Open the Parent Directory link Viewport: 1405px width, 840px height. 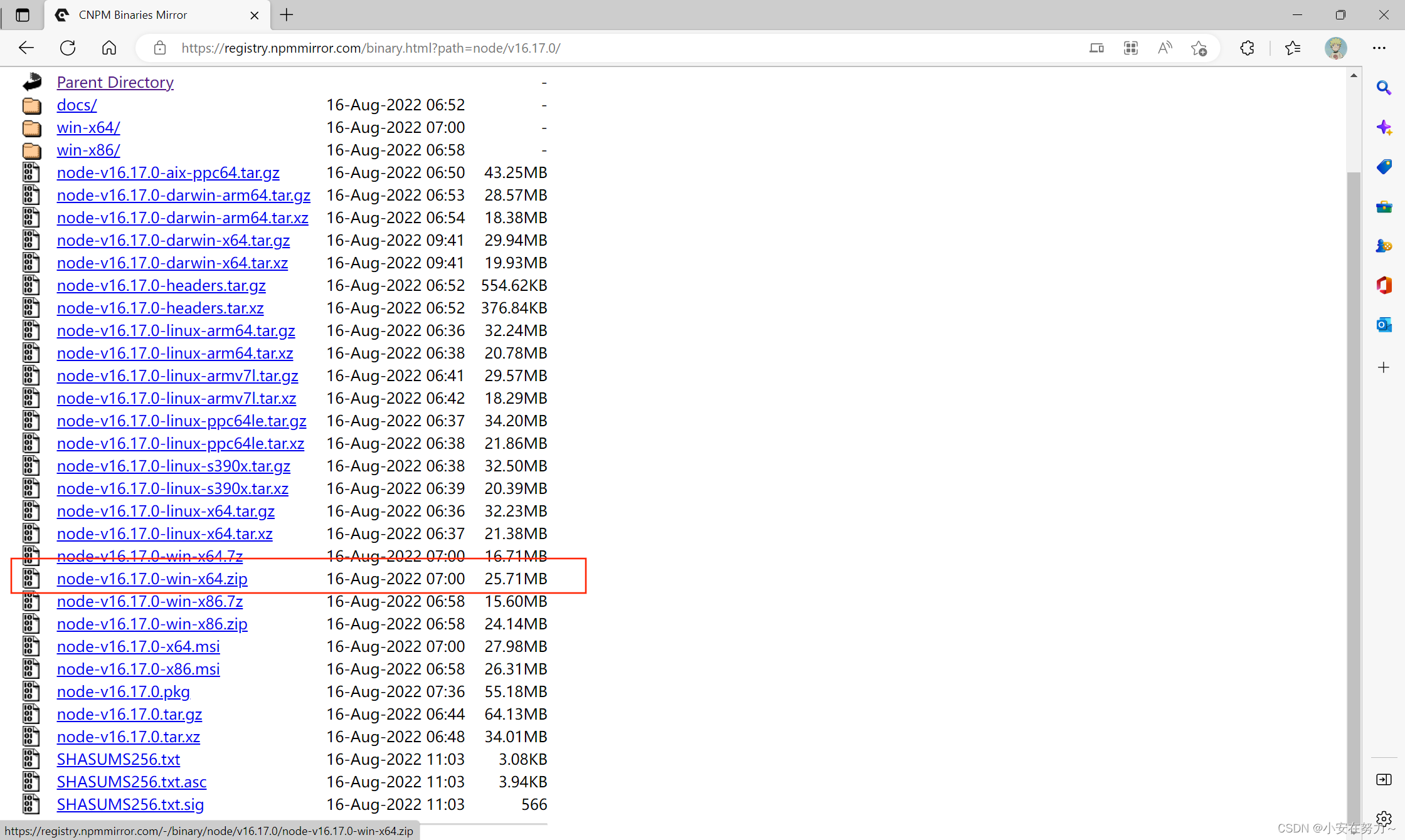[x=115, y=83]
